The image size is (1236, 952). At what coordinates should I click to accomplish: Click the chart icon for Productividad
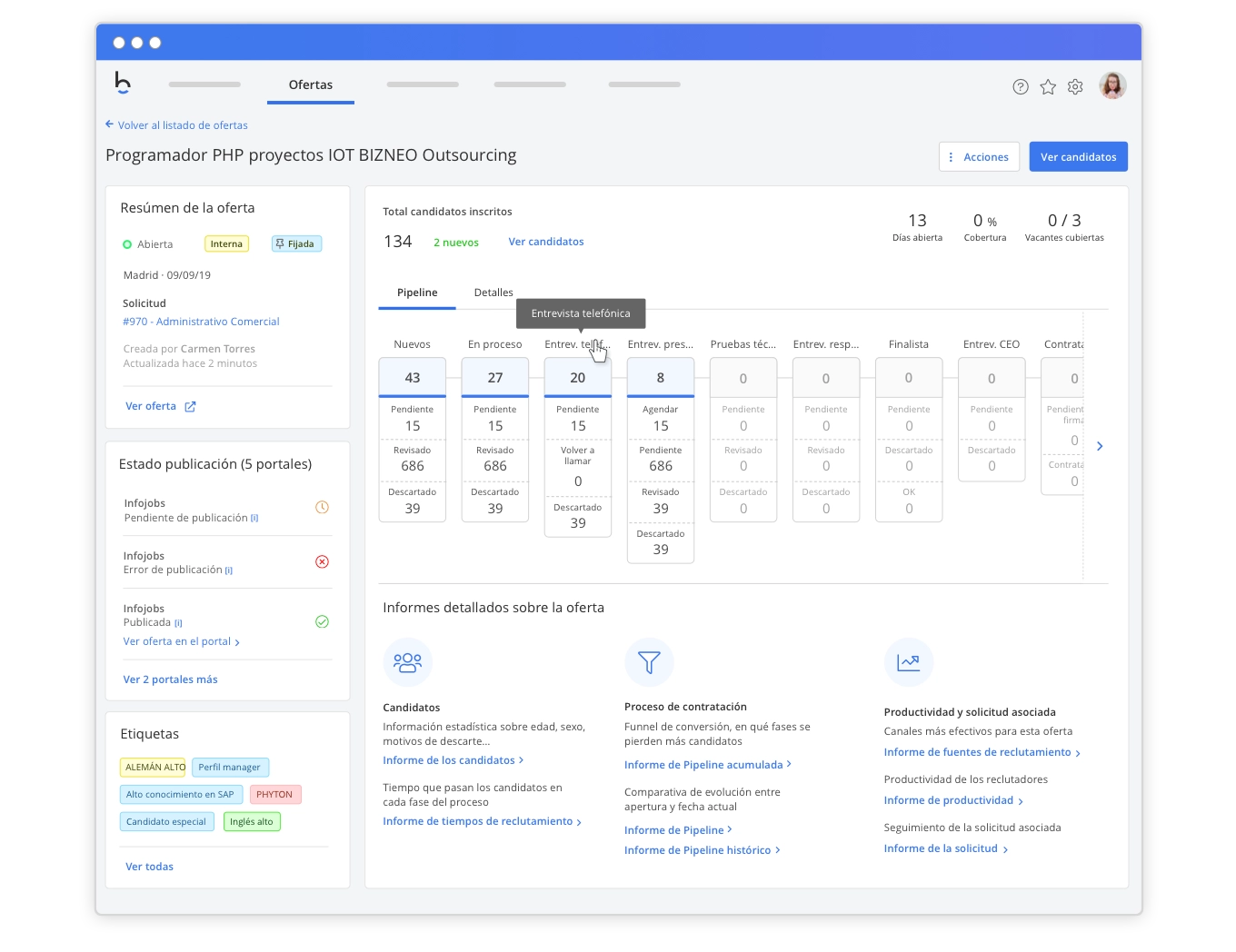[x=909, y=662]
